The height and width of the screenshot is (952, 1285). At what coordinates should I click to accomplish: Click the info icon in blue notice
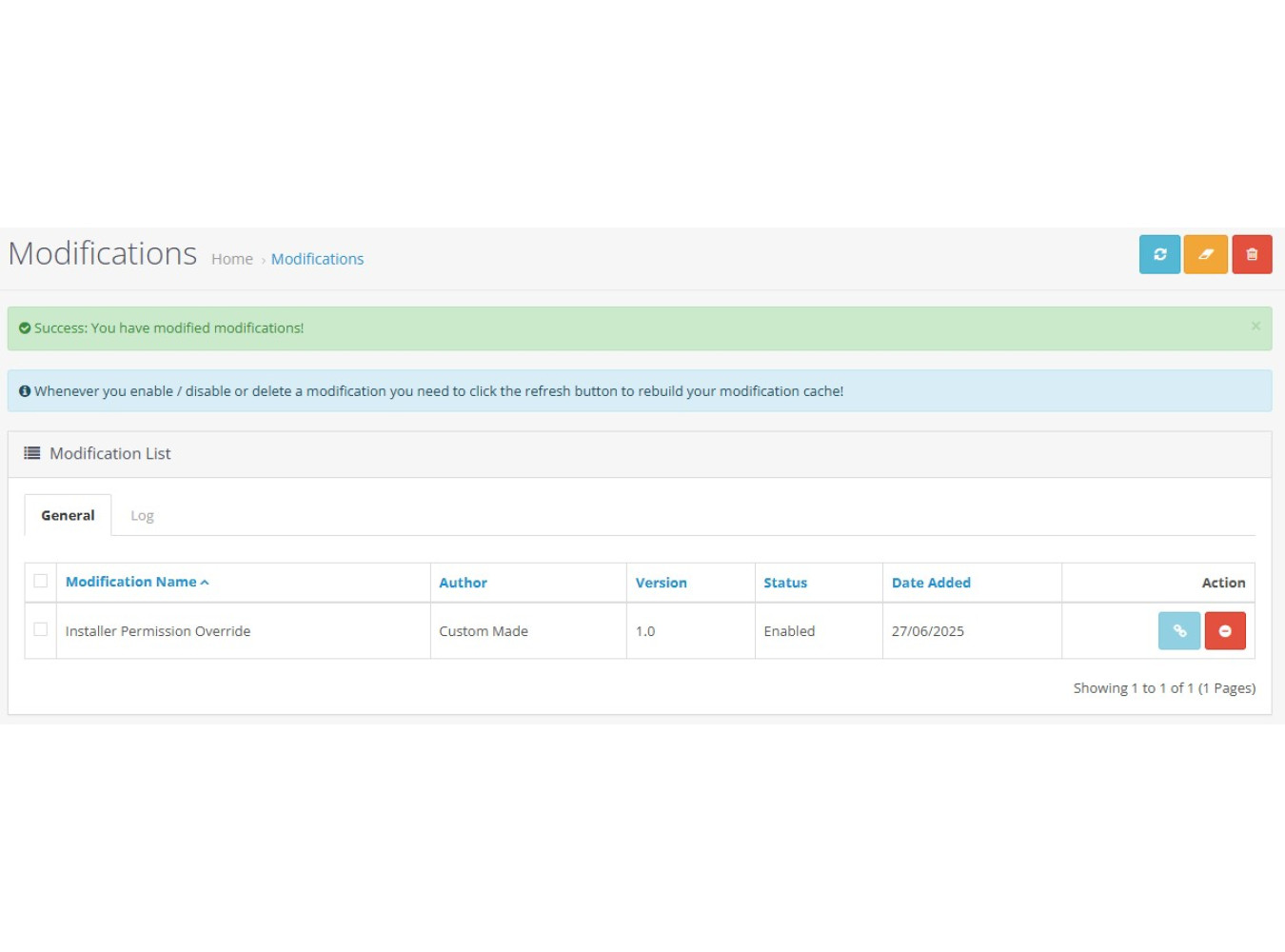tap(25, 391)
